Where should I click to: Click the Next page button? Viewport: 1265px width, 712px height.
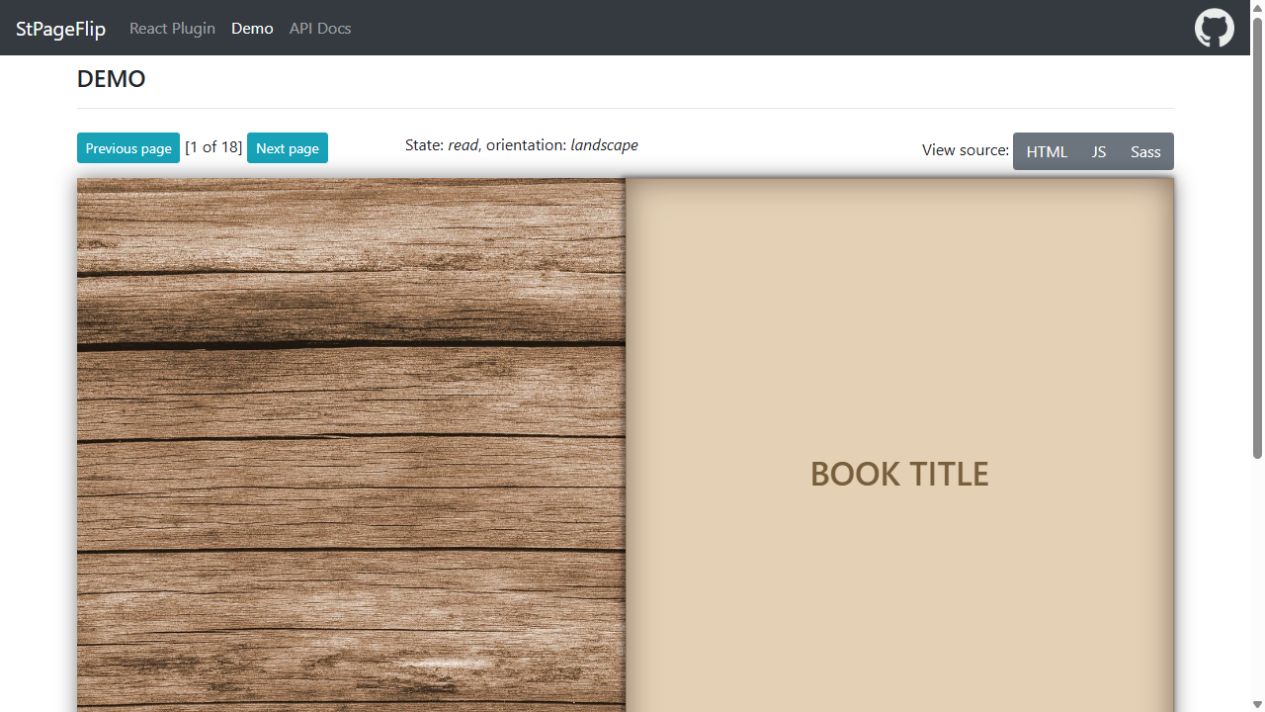(x=287, y=148)
